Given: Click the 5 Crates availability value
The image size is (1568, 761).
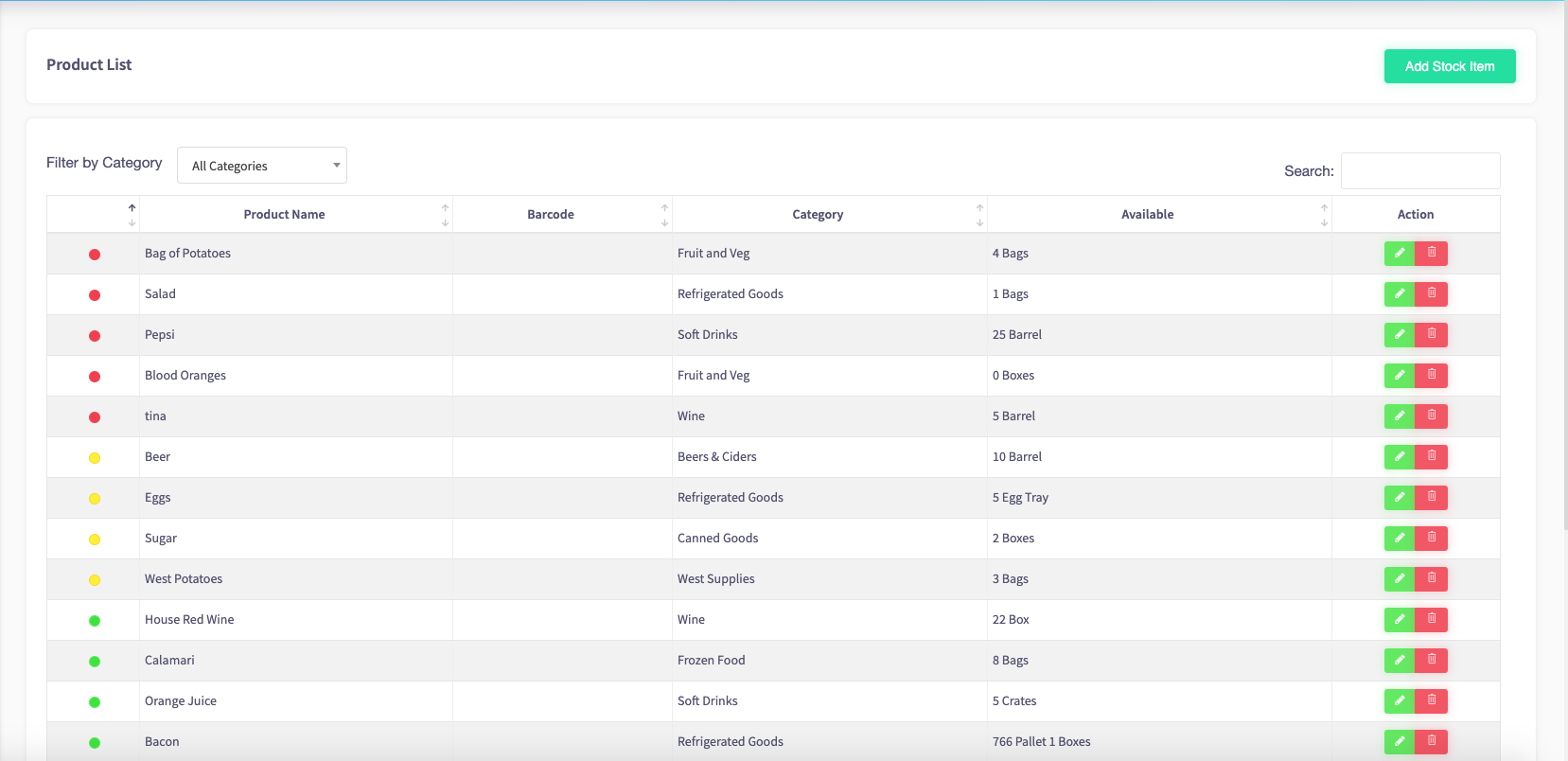Looking at the screenshot, I should click(1014, 701).
